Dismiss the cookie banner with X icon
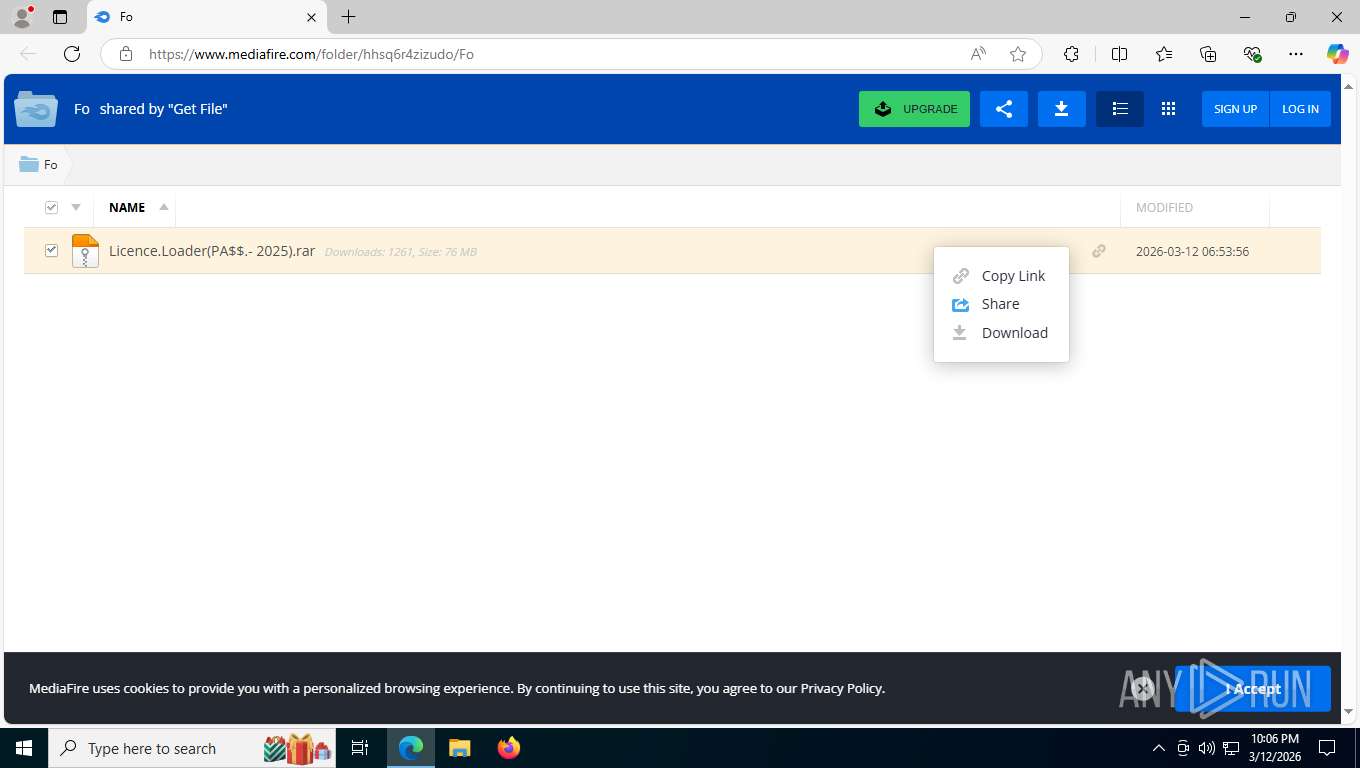The height and width of the screenshot is (768, 1360). coord(1143,688)
